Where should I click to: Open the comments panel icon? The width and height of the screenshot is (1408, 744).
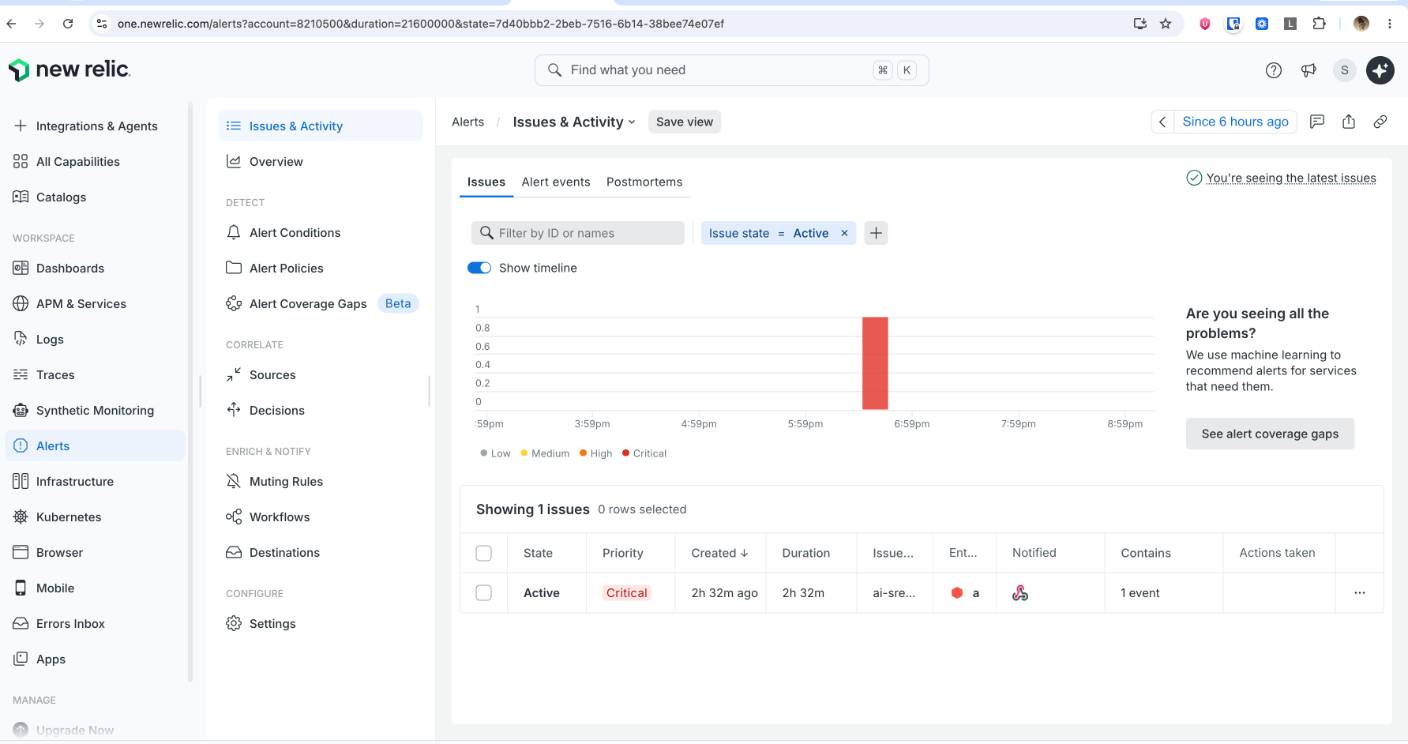pyautogui.click(x=1317, y=122)
